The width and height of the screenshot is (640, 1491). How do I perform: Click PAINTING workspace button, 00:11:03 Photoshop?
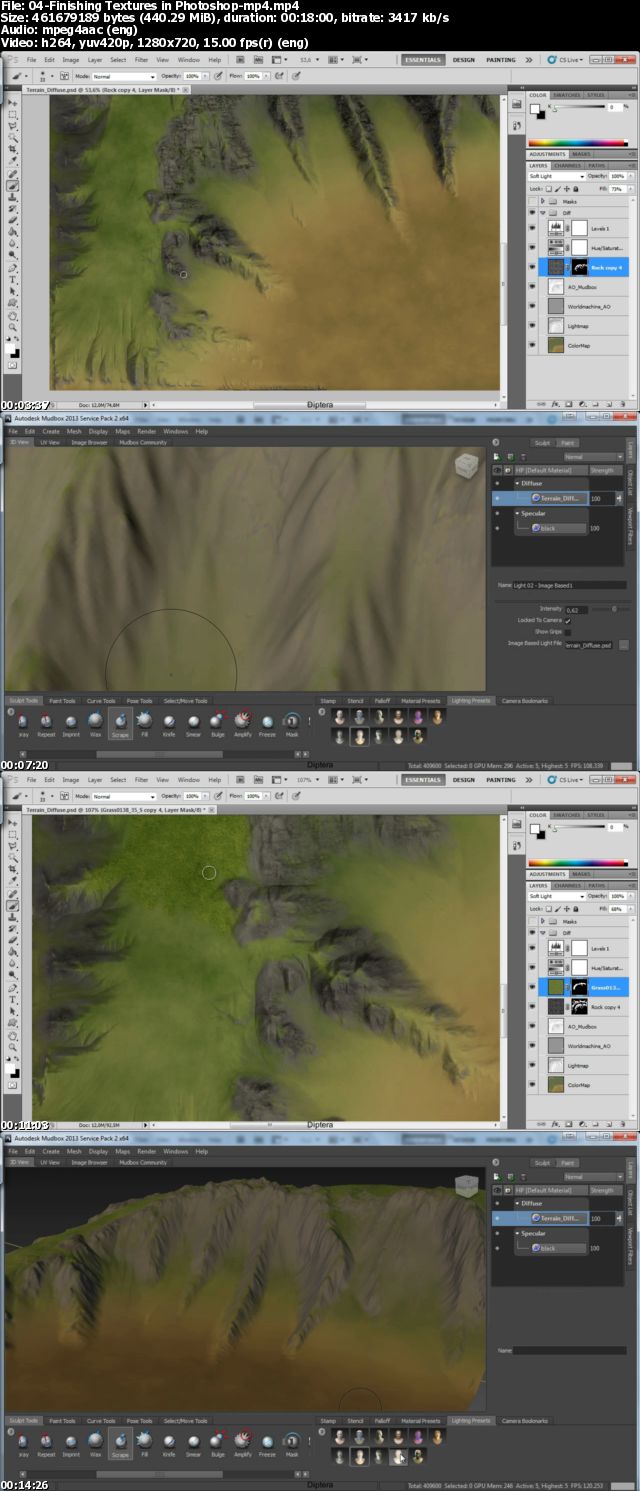(501, 779)
